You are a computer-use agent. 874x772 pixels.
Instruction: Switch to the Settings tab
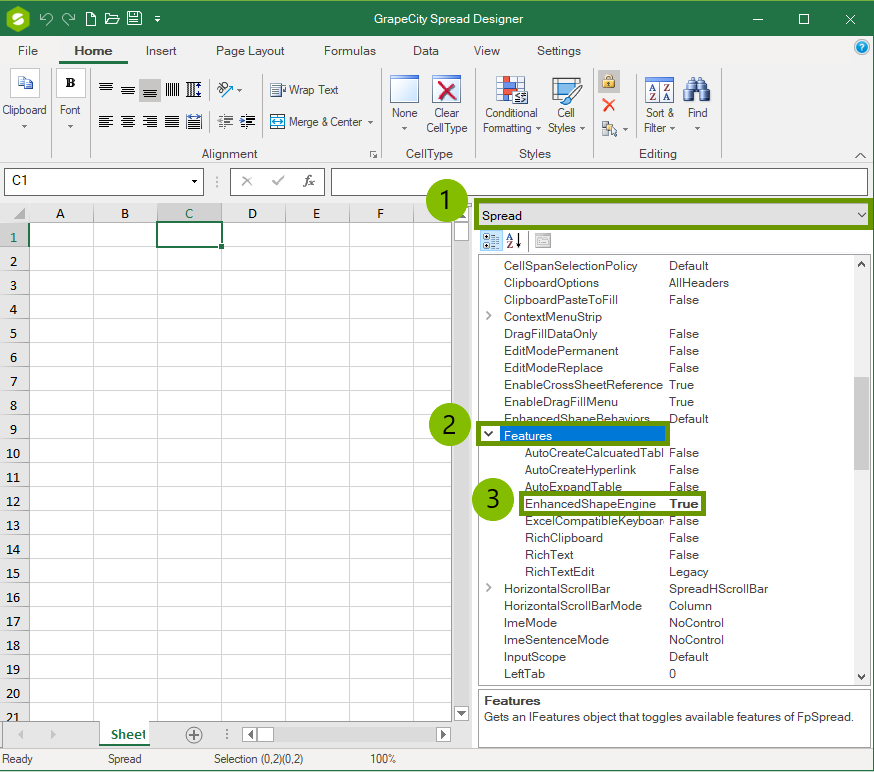pos(559,51)
